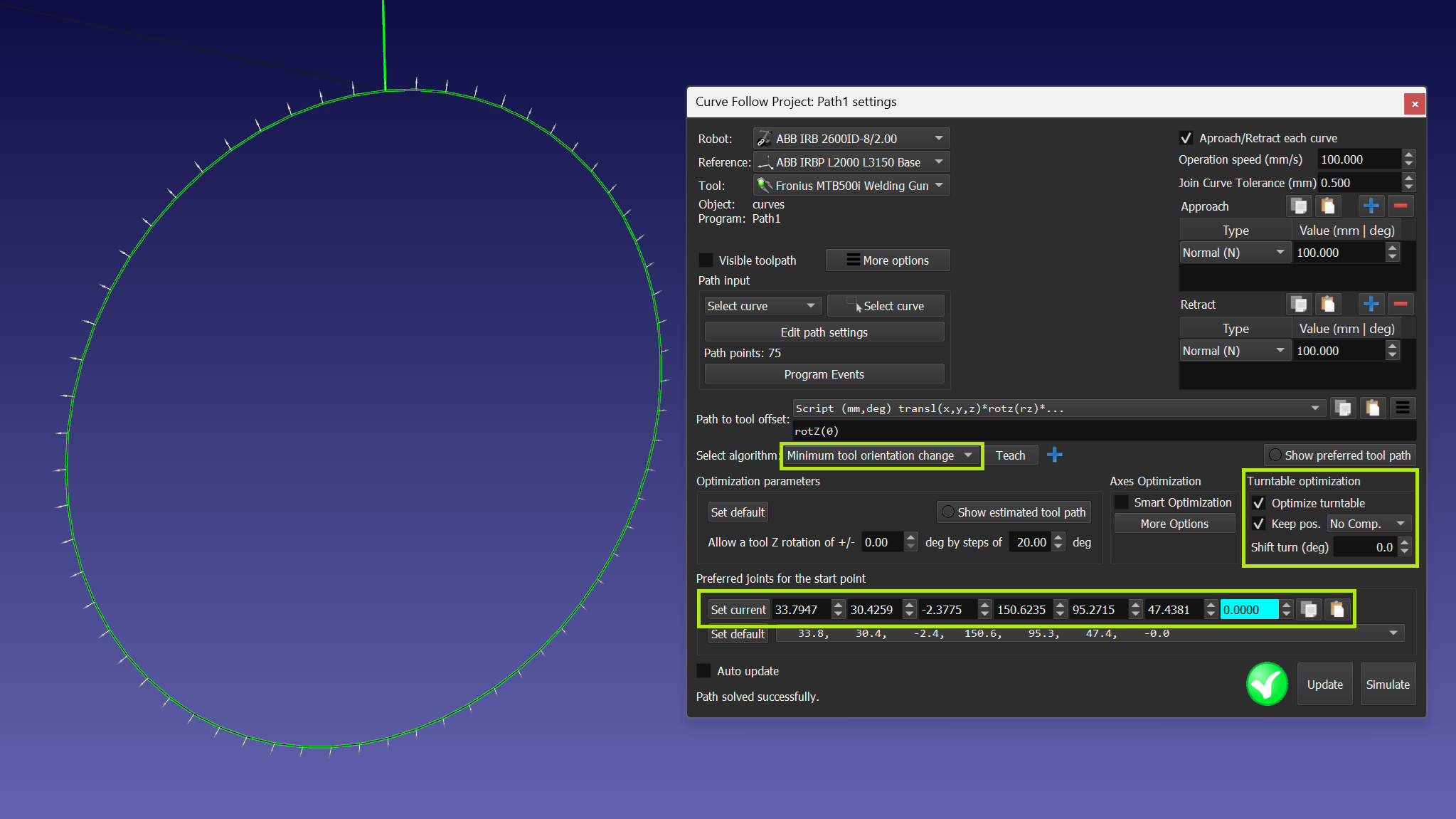The height and width of the screenshot is (819, 1456).
Task: Select Show preferred tool path radio
Action: (x=1276, y=455)
